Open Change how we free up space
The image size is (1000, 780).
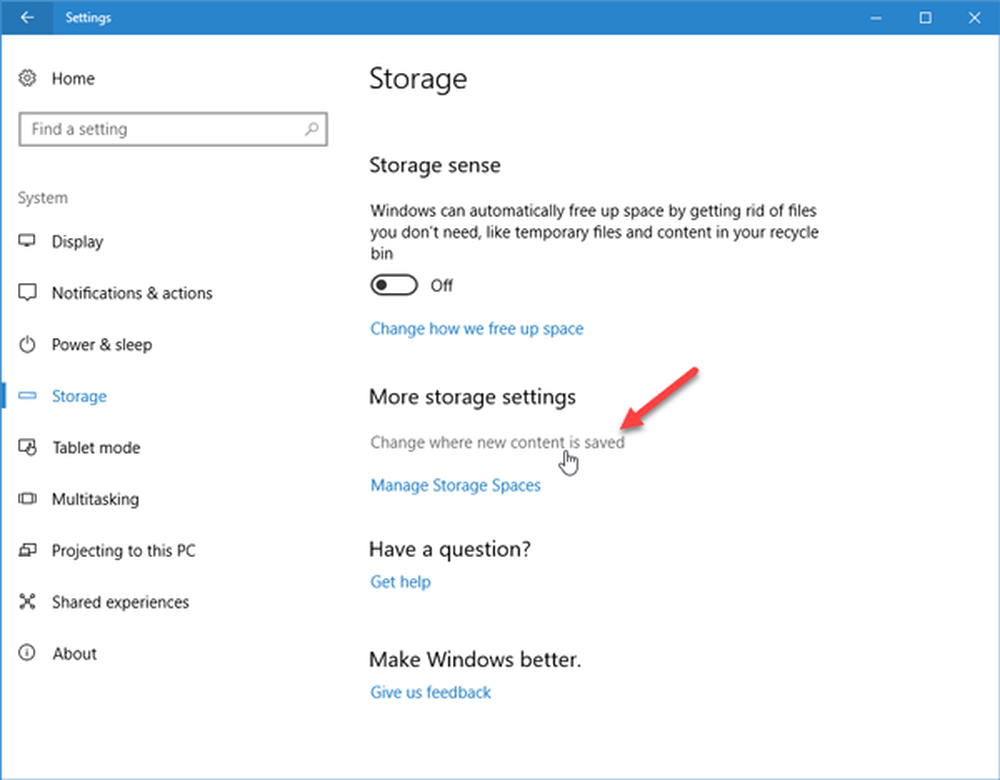tap(477, 329)
